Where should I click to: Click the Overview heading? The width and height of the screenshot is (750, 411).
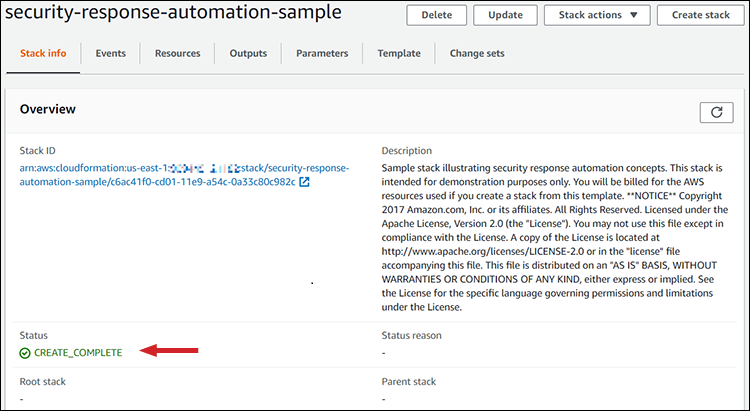(x=47, y=109)
